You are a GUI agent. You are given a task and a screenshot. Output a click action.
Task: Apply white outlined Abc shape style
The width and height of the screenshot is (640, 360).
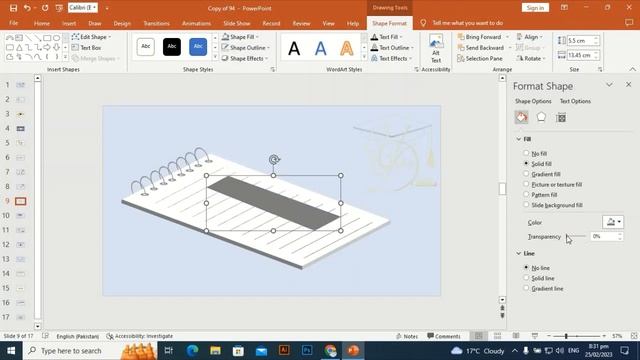click(146, 47)
